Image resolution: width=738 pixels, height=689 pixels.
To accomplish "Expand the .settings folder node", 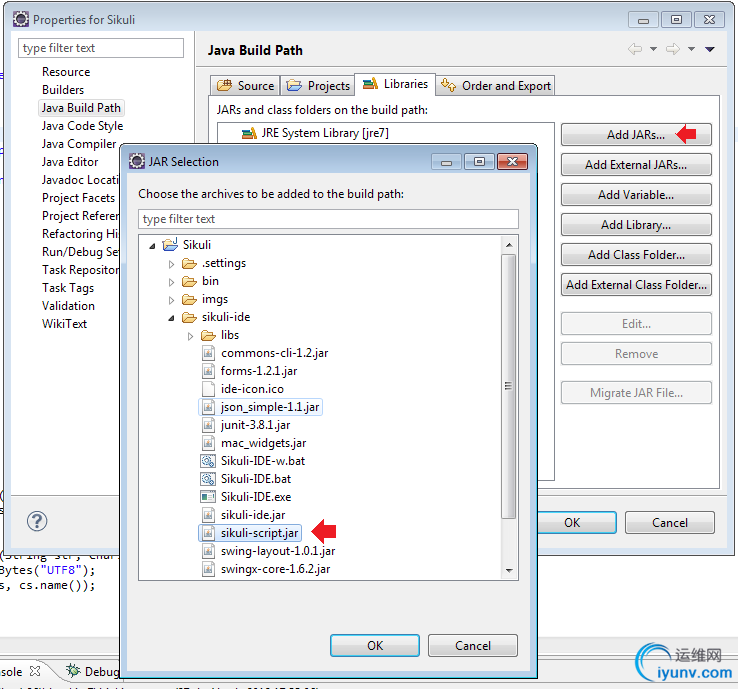I will 171,264.
